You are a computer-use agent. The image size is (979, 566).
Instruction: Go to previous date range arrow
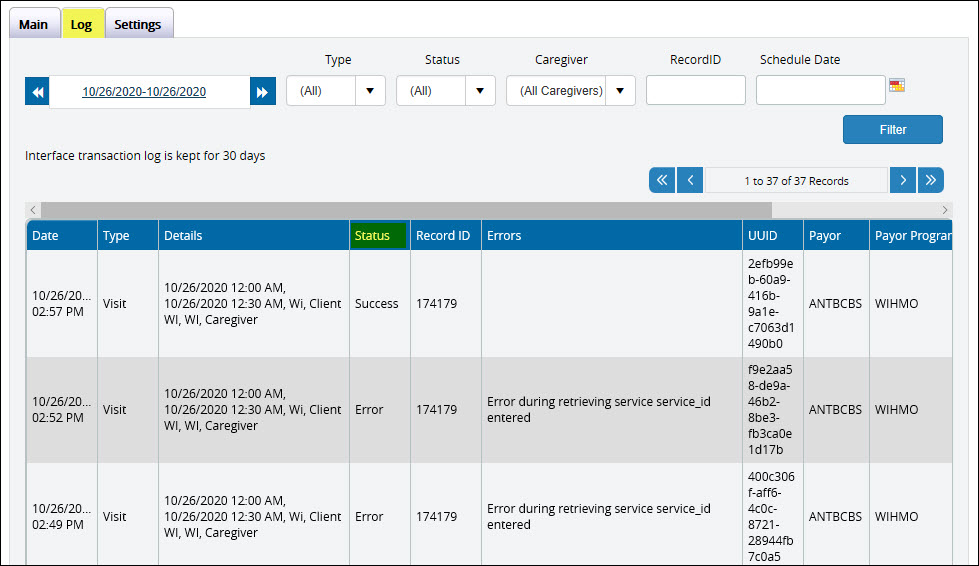[x=37, y=92]
